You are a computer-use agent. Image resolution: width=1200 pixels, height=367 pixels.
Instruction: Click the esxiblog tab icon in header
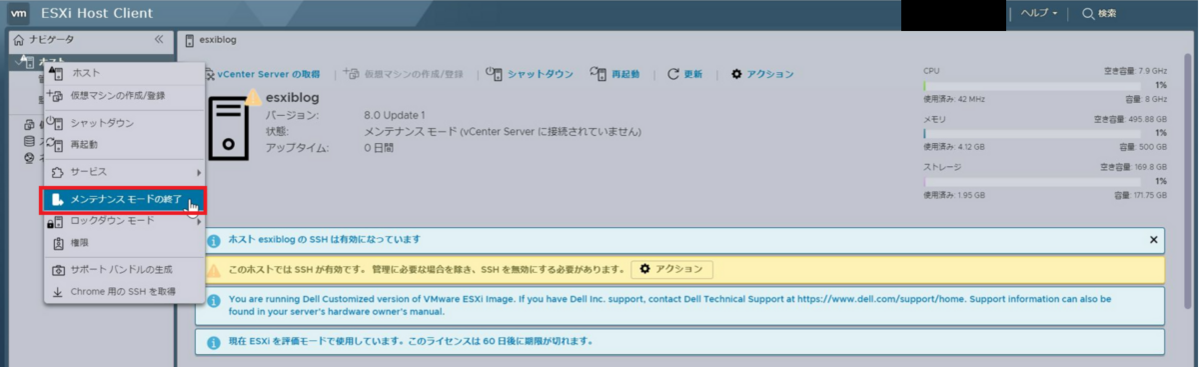click(x=190, y=40)
